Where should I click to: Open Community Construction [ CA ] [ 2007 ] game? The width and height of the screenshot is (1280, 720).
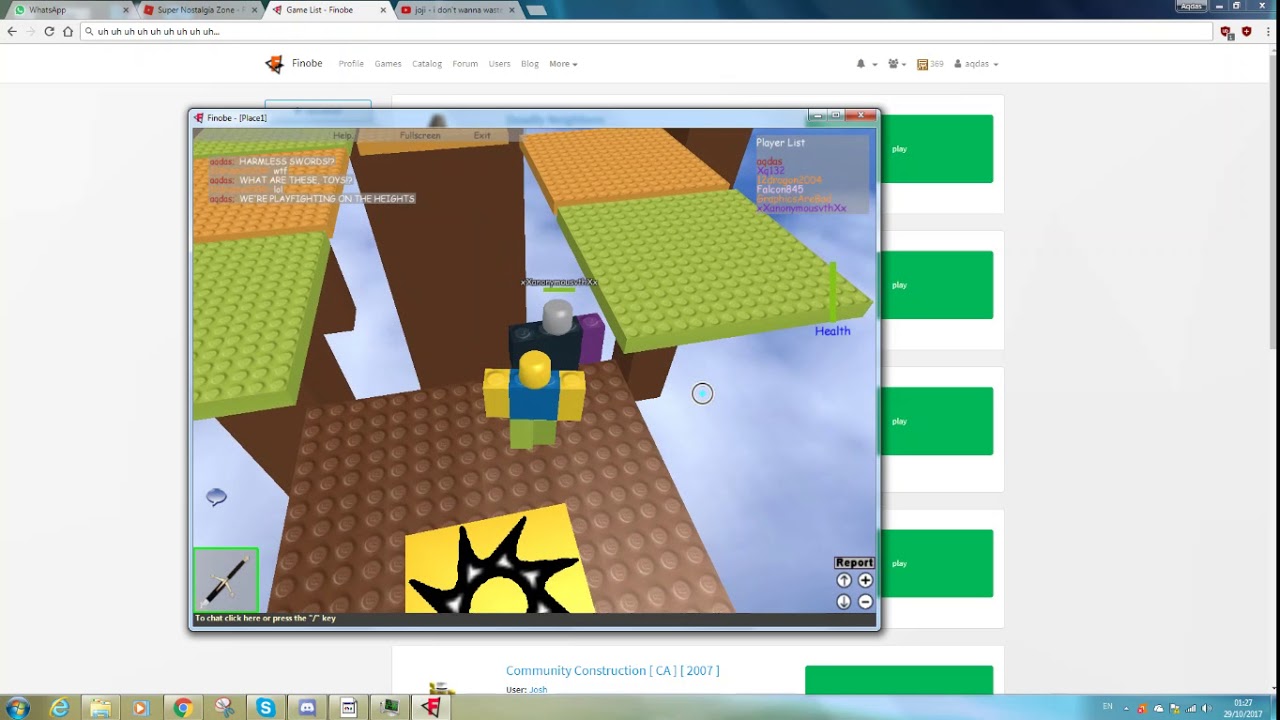coord(612,671)
